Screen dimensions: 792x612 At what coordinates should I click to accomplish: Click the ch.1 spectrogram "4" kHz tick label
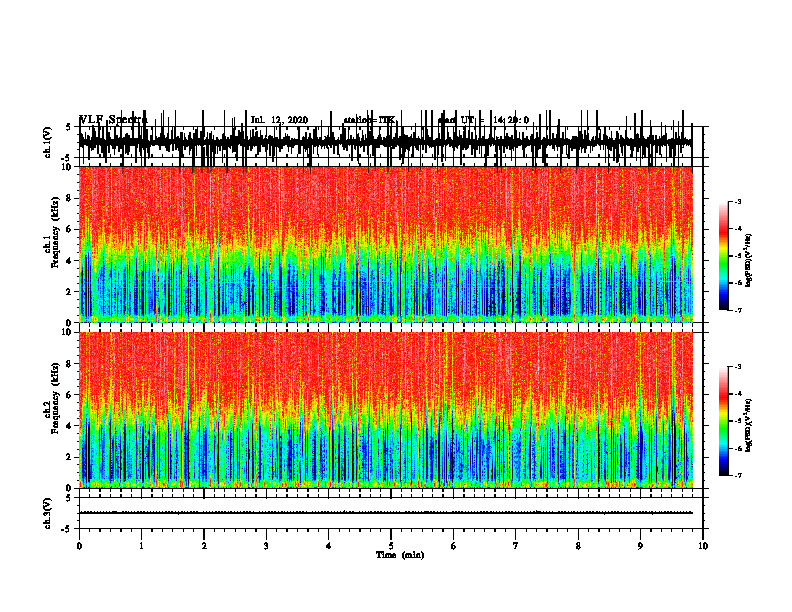69,261
